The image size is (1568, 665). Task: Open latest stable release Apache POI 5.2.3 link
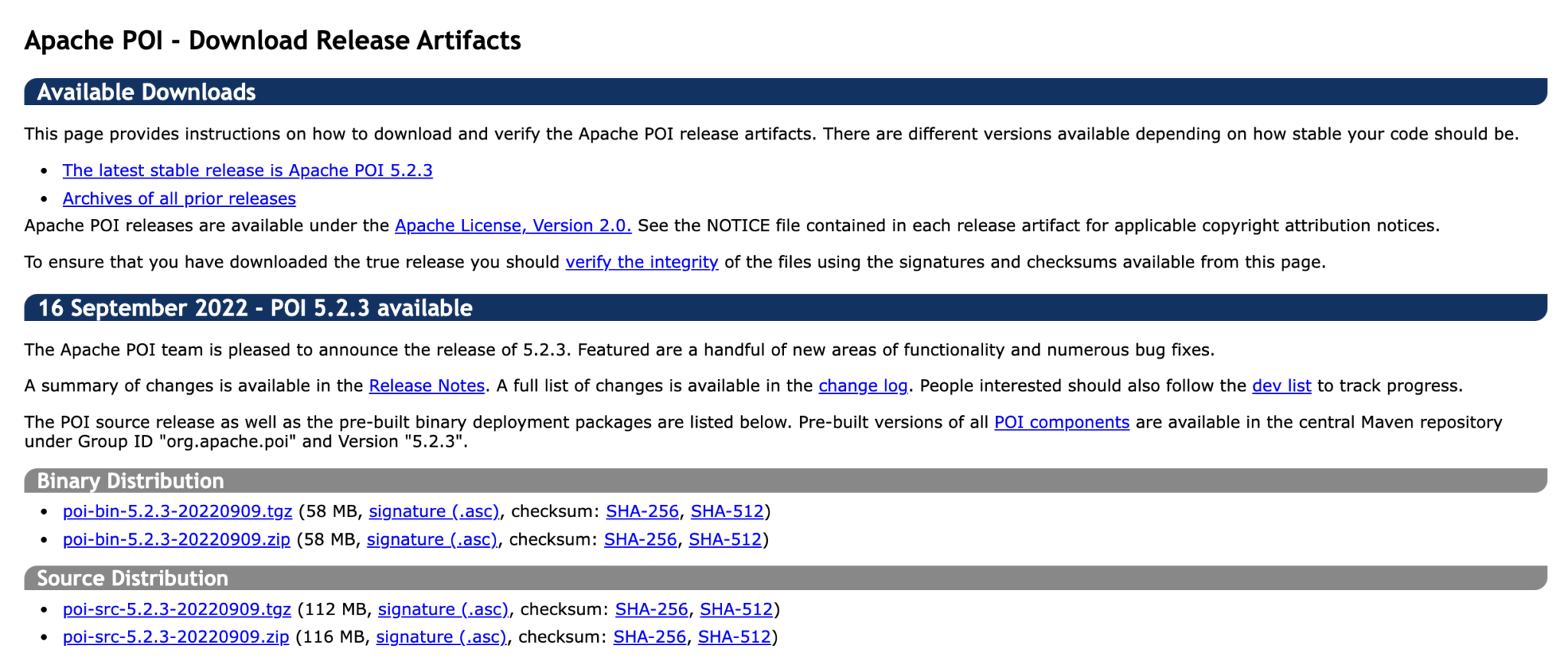(x=247, y=170)
